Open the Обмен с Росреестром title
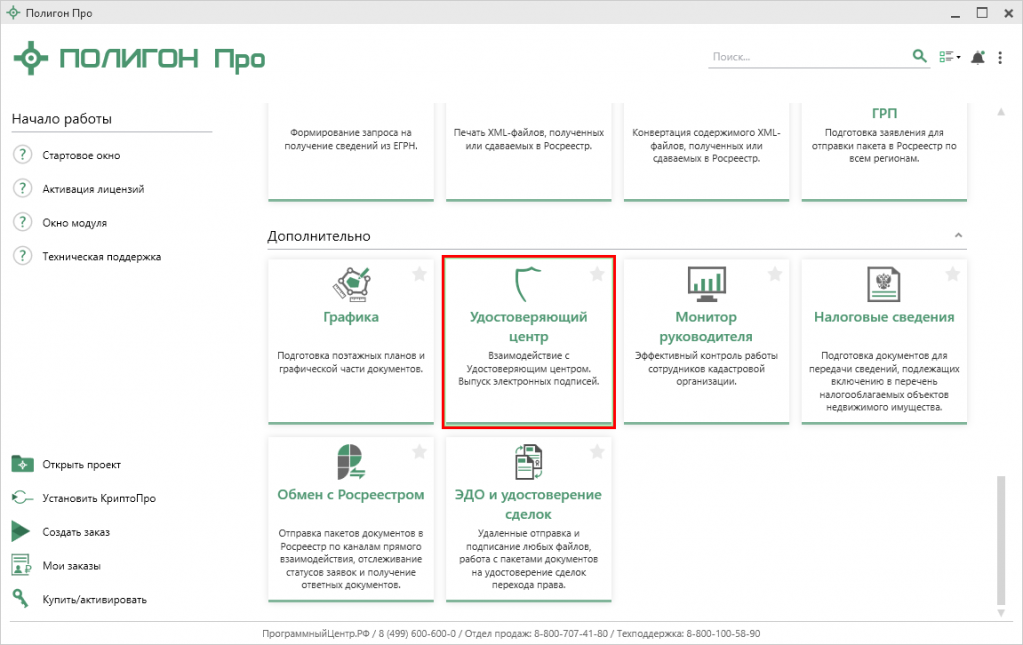The width and height of the screenshot is (1023, 645). tap(351, 494)
